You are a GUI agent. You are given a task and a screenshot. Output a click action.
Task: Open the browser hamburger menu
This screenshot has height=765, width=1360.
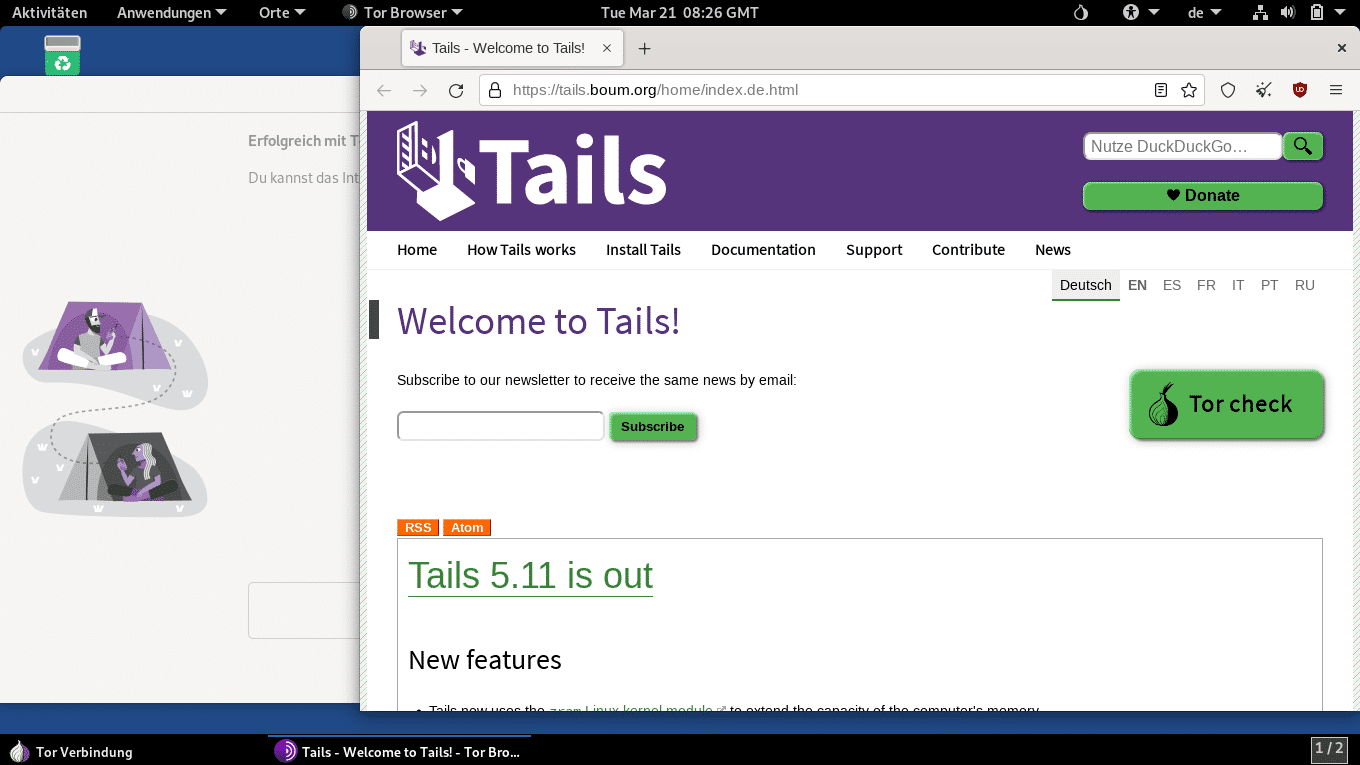pyautogui.click(x=1336, y=90)
